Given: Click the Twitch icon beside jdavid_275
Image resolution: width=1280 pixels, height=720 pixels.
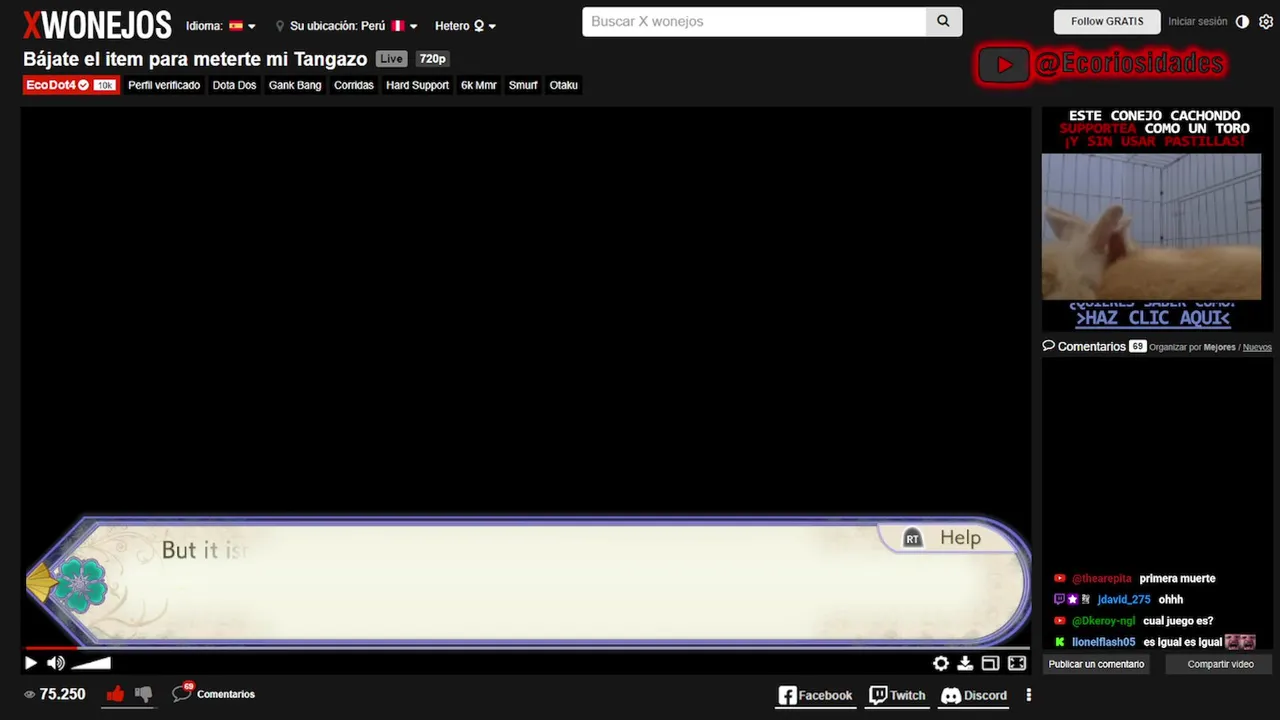Looking at the screenshot, I should [x=1059, y=600].
